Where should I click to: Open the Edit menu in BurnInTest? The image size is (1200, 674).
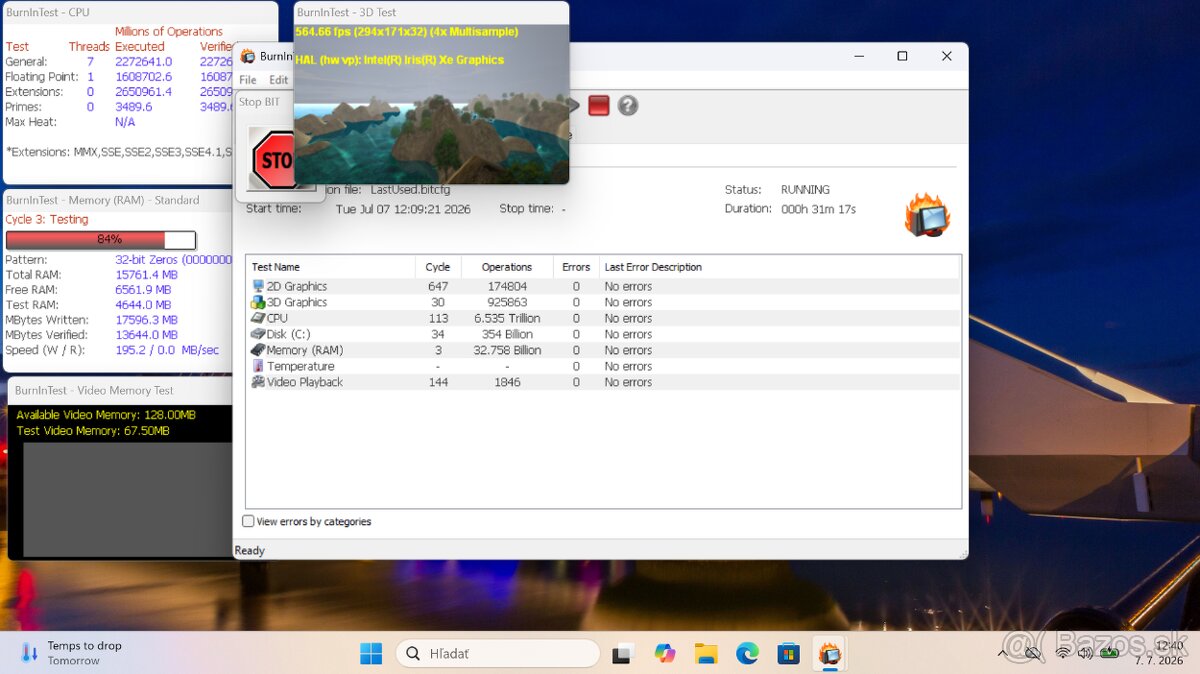[x=279, y=80]
